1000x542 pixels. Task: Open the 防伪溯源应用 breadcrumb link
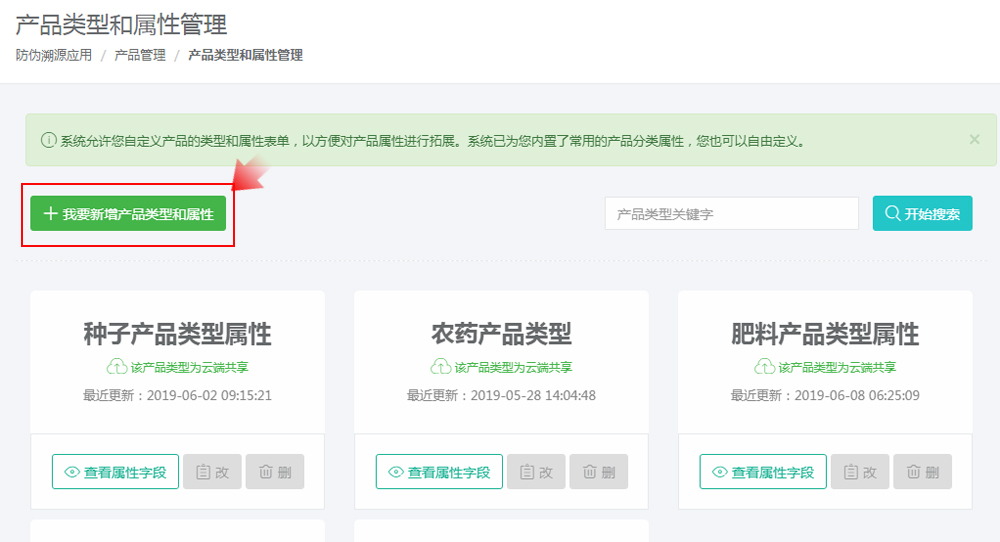click(x=54, y=55)
